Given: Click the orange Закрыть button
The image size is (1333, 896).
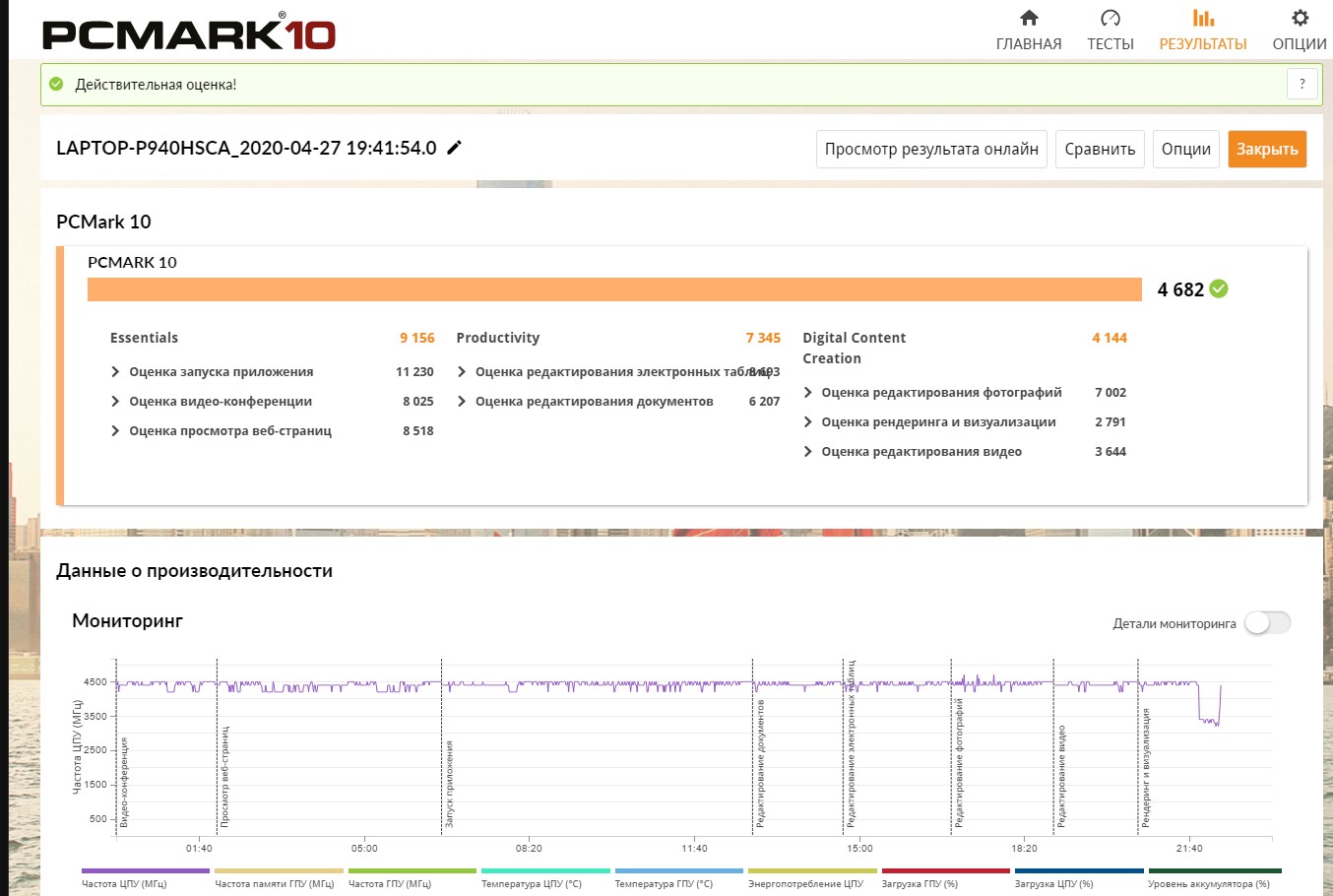Looking at the screenshot, I should click(x=1267, y=150).
